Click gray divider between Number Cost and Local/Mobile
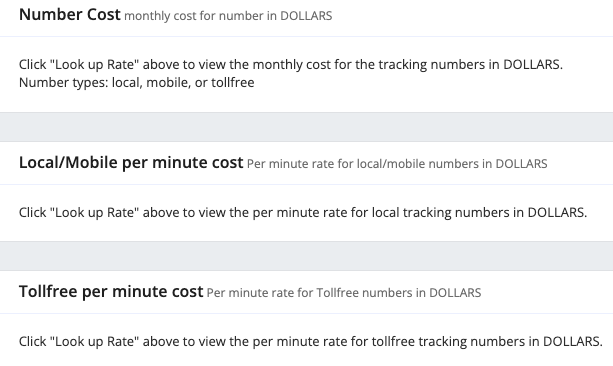Viewport: 613px width, 366px height. [x=306, y=127]
